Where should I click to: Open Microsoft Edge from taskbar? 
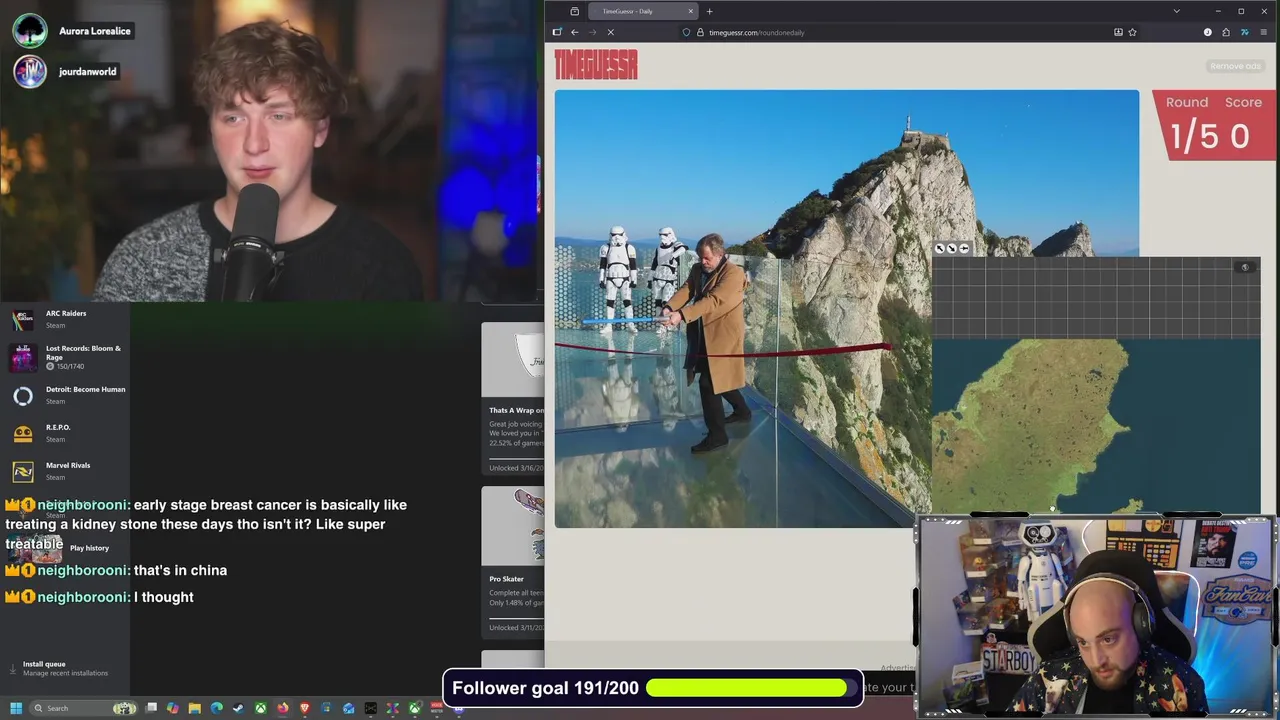coord(217,708)
